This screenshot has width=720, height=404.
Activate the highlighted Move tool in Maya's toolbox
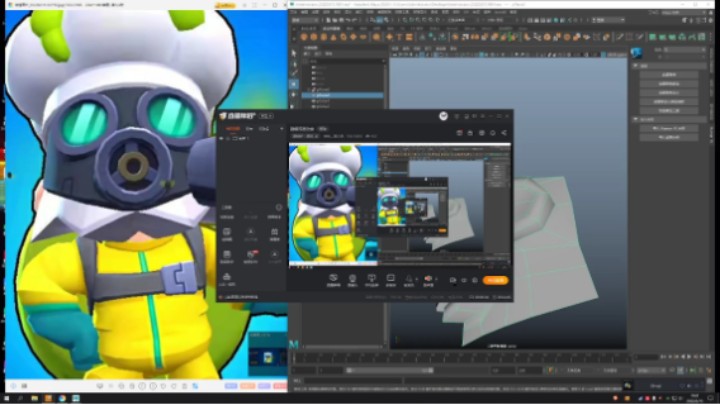[294, 84]
